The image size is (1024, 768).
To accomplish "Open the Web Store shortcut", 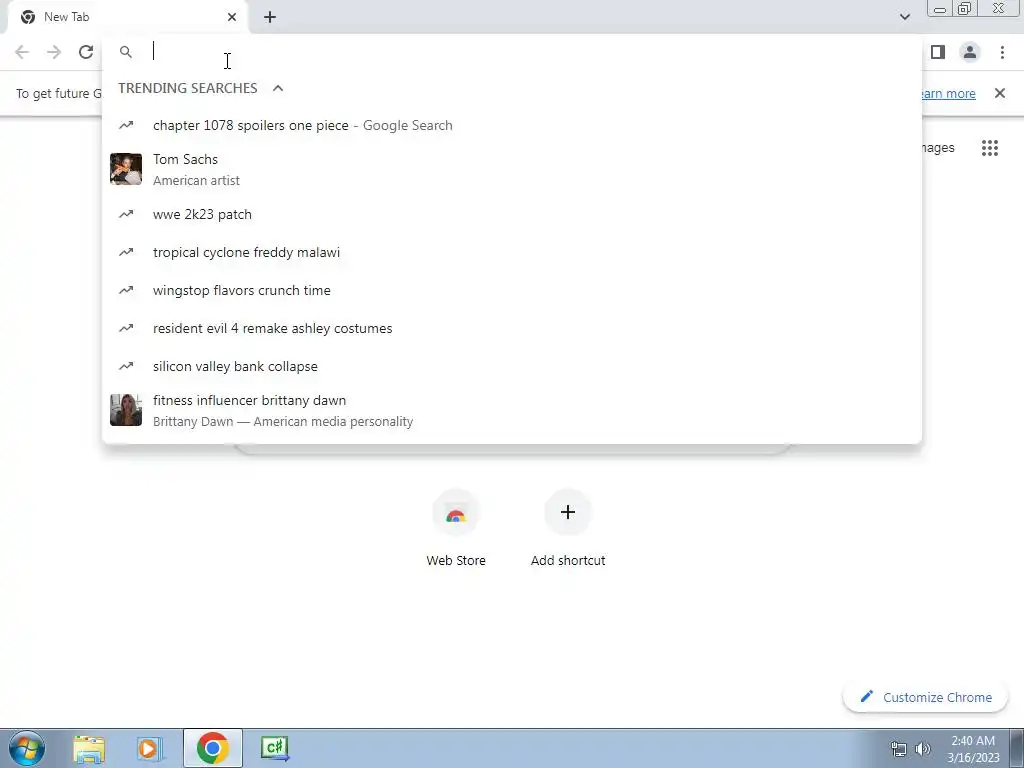I will click(x=456, y=528).
